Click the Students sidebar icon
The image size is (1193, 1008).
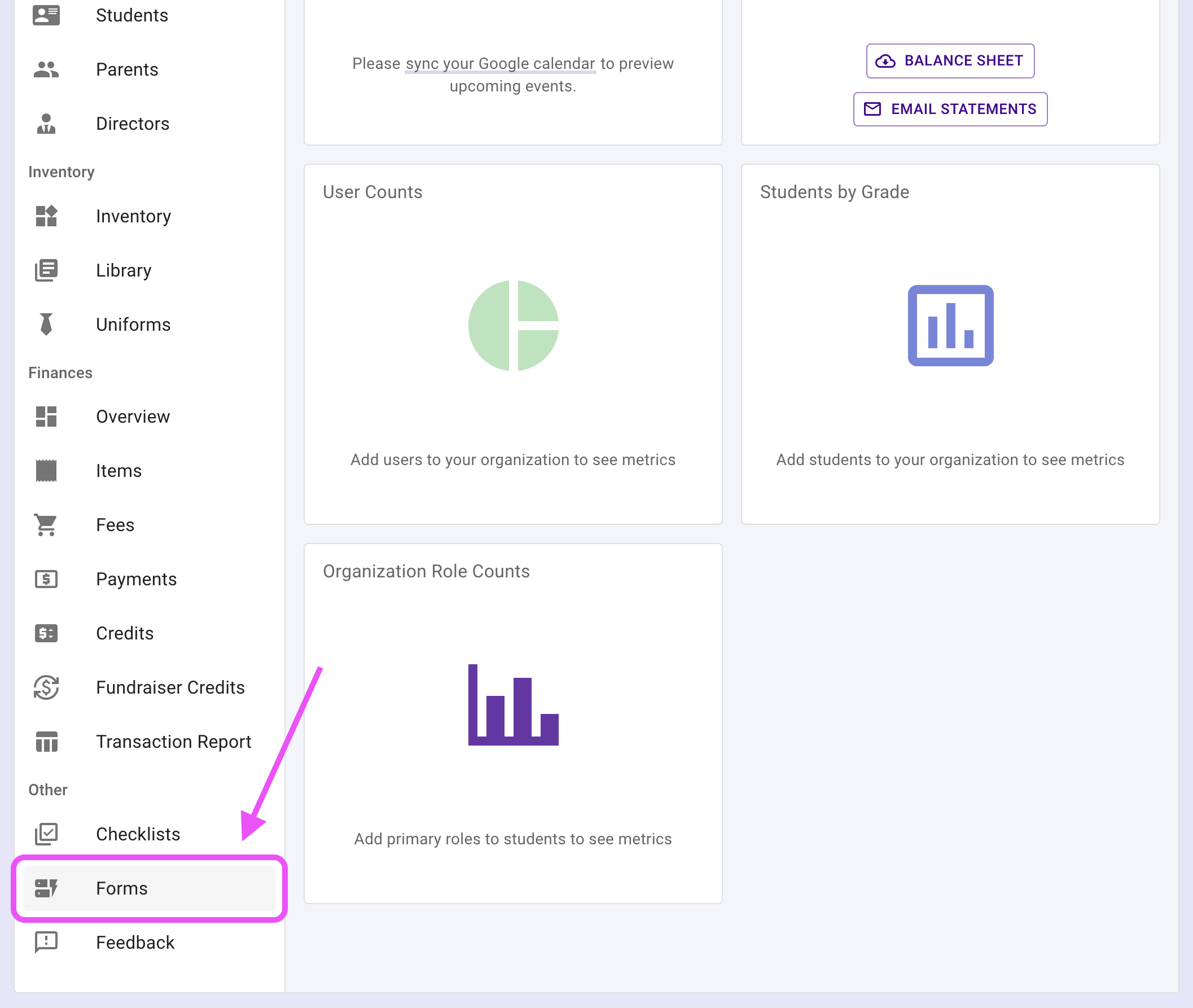coord(46,15)
